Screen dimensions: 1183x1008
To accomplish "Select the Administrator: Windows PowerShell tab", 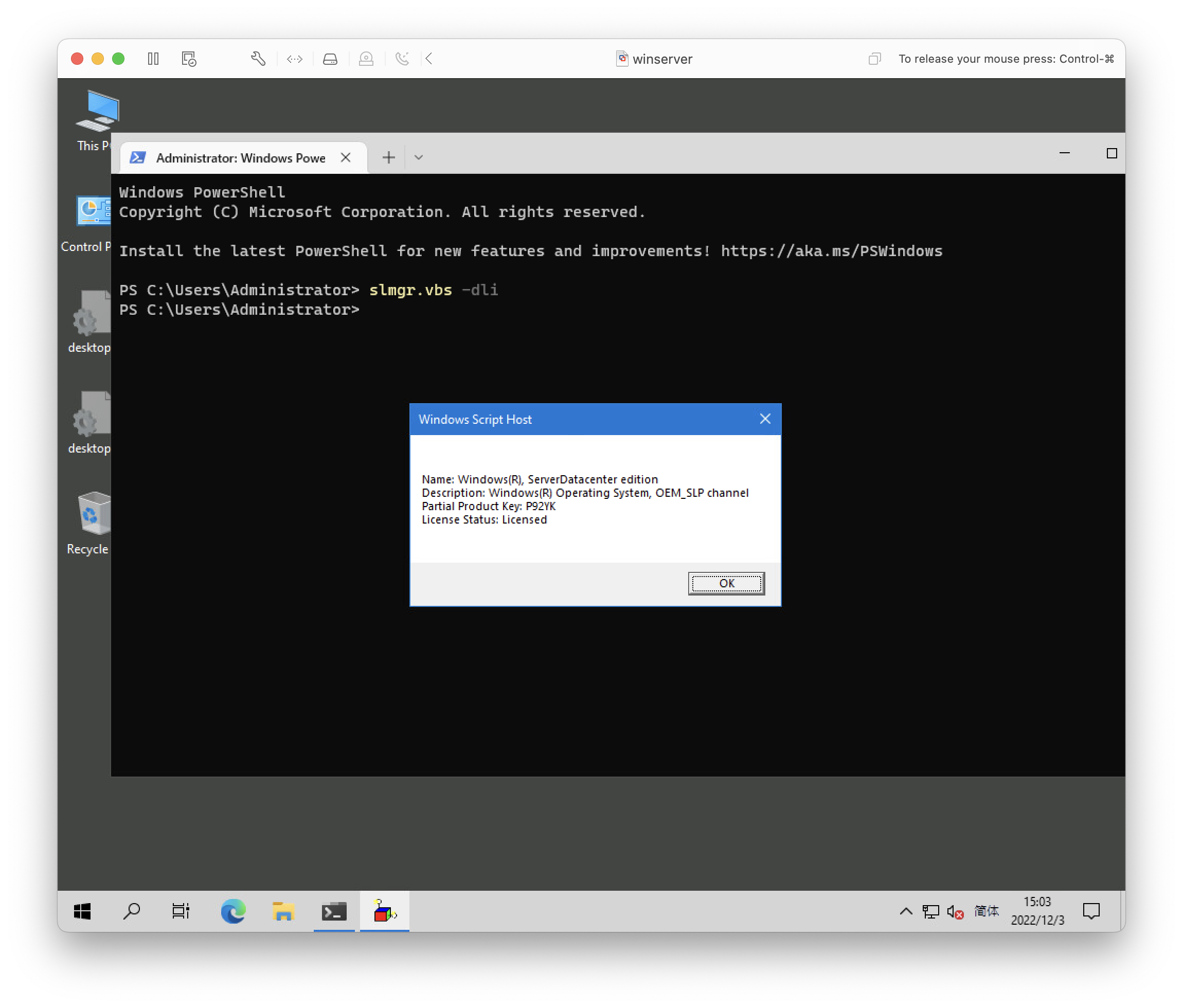I will (240, 157).
